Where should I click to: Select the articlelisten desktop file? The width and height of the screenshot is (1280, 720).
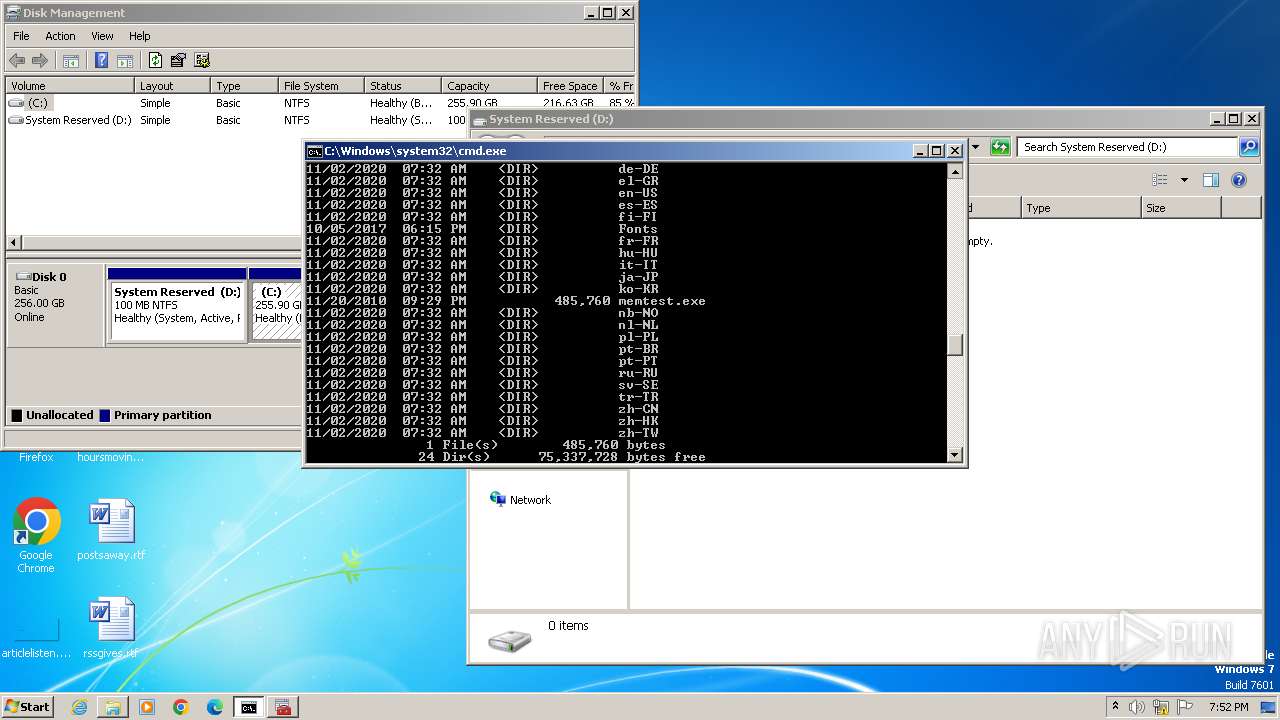[36, 636]
